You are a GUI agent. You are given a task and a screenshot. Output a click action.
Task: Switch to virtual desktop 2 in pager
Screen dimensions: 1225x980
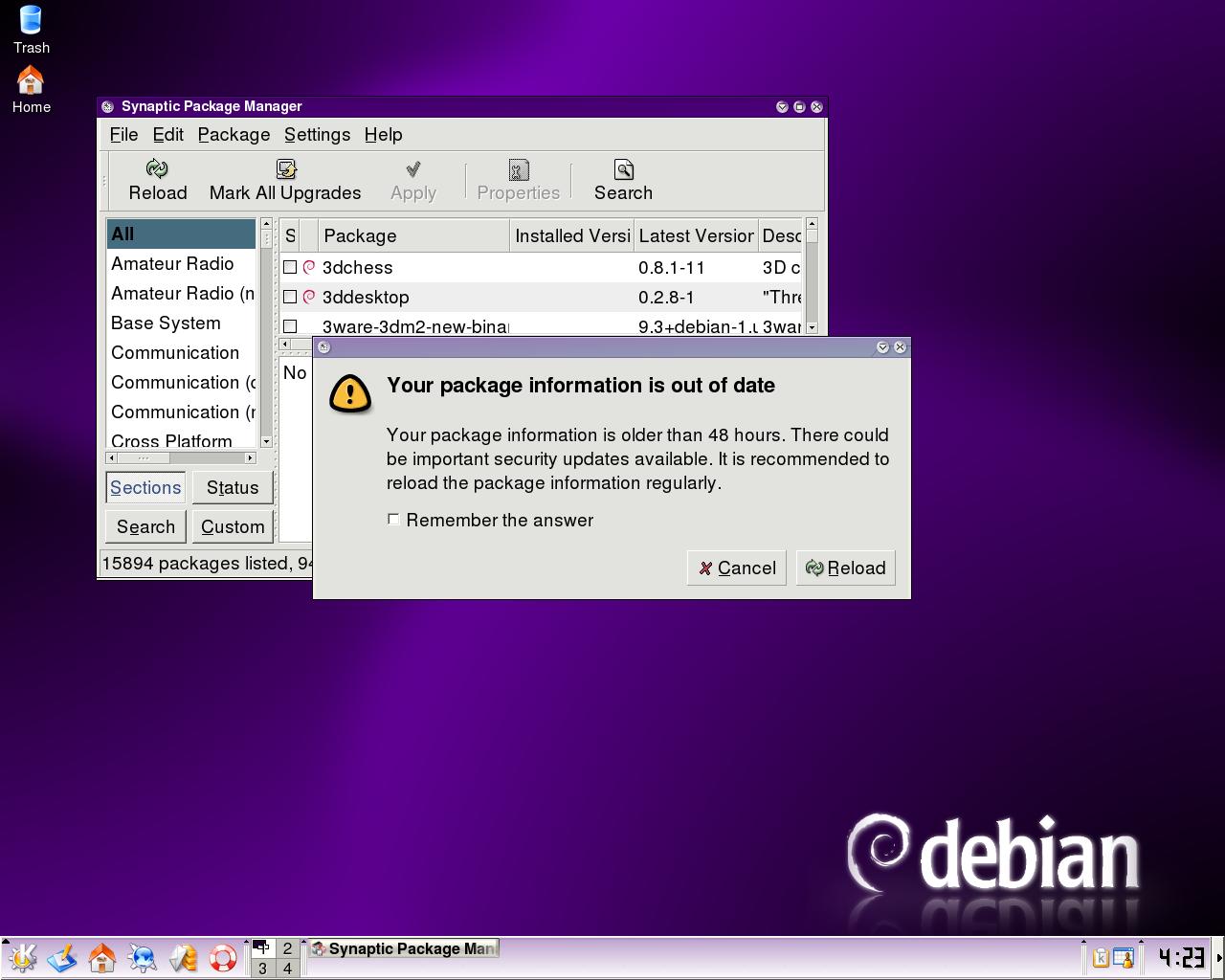pos(287,948)
